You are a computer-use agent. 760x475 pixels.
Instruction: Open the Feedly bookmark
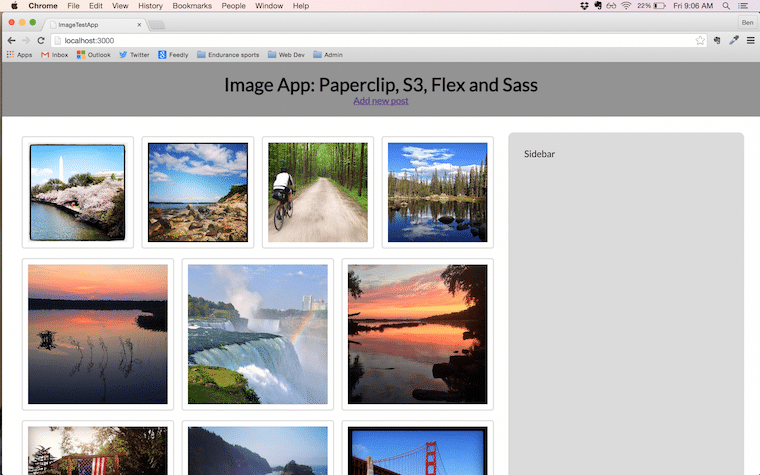coord(173,55)
